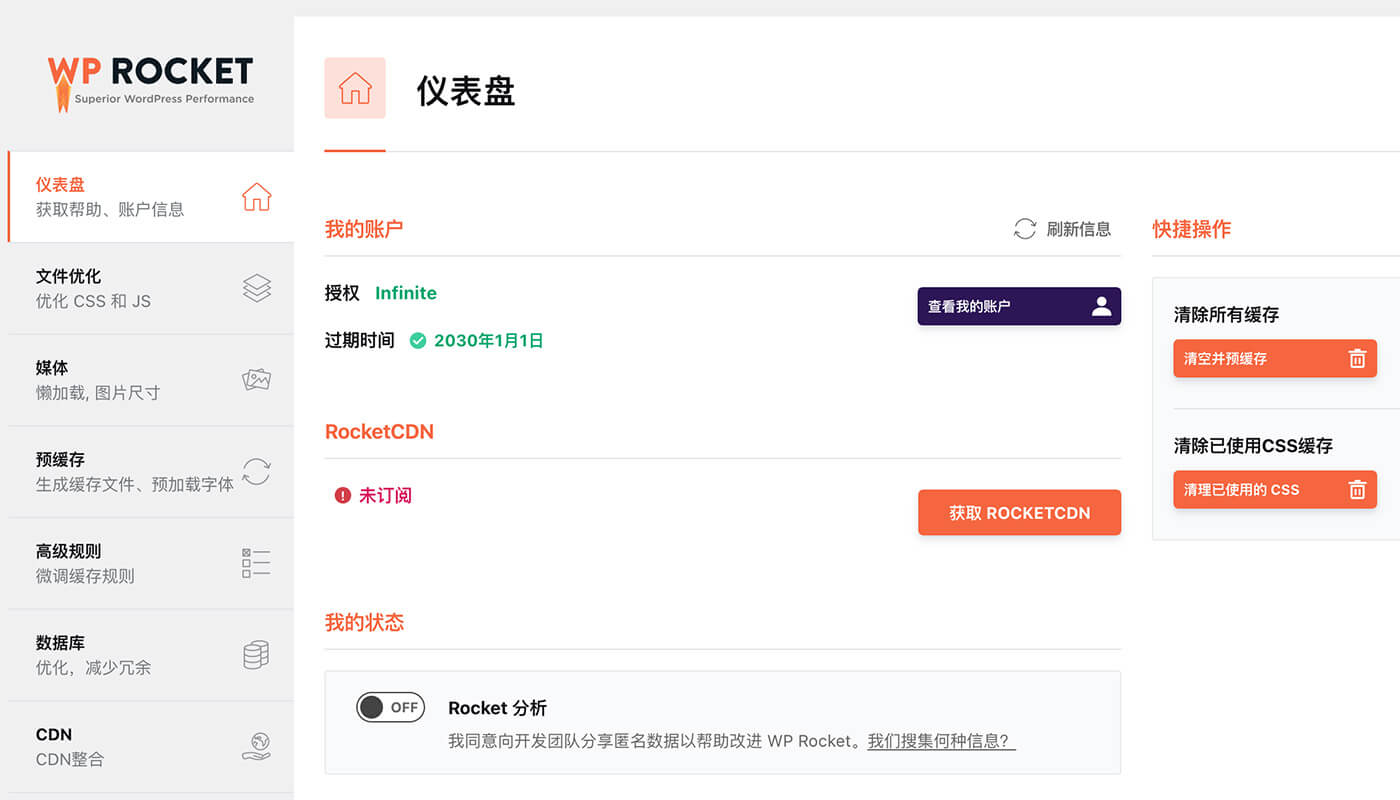Click the globe-in-hand icon in CDN row

[257, 747]
